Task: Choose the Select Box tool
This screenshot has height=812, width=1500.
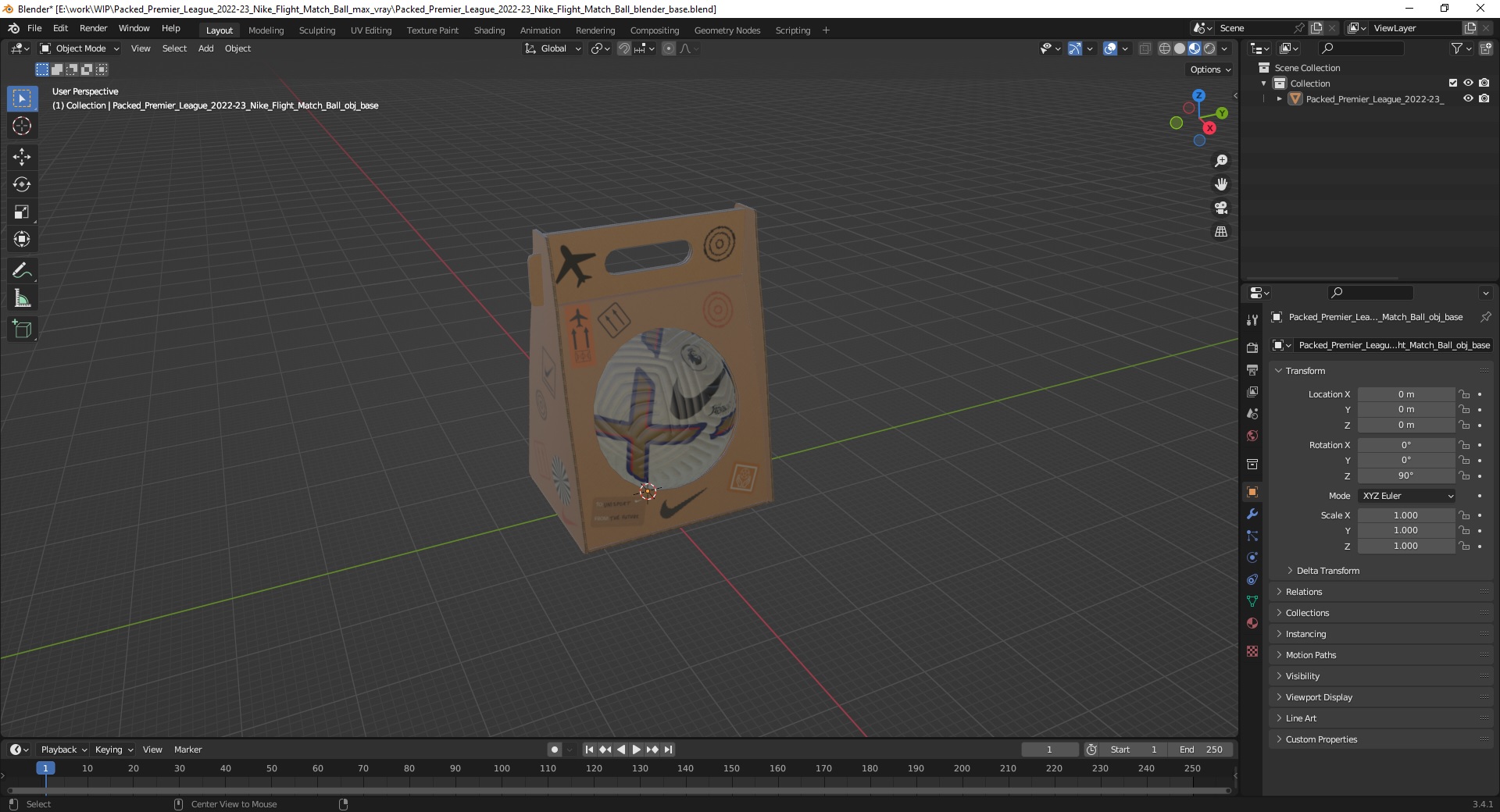Action: pos(22,98)
